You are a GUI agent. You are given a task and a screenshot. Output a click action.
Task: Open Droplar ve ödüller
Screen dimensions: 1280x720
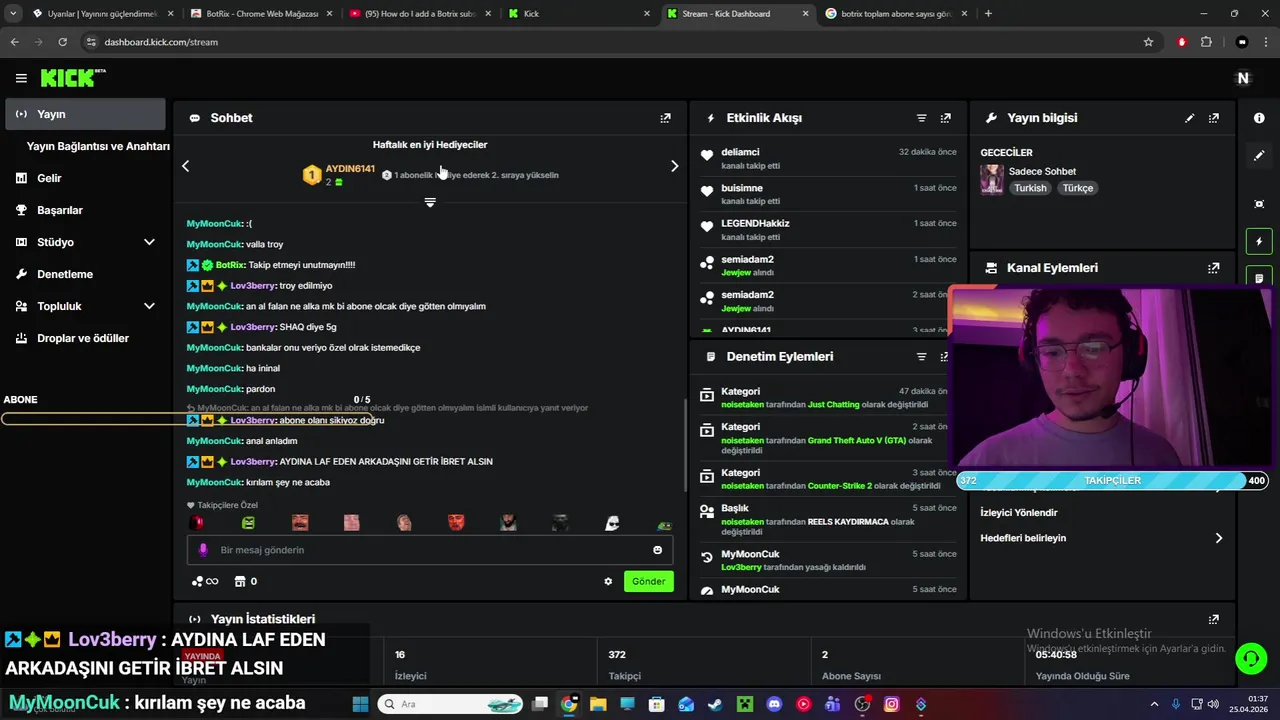[x=84, y=338]
